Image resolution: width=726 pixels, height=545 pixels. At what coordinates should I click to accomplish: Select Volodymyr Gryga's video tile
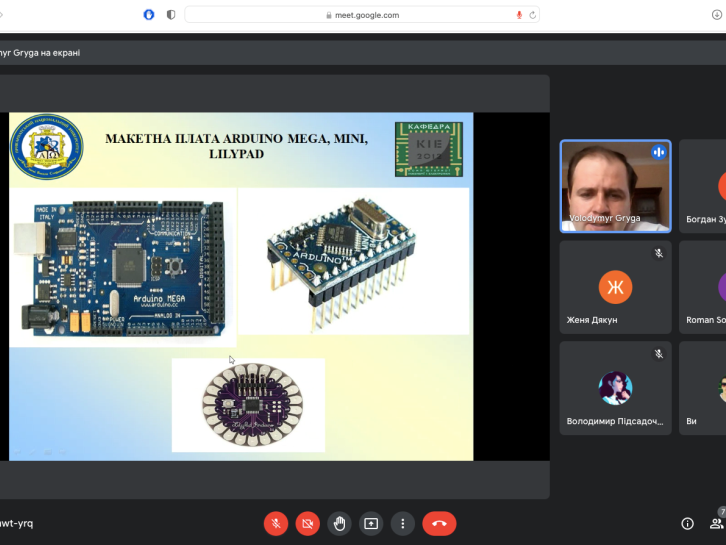614,187
